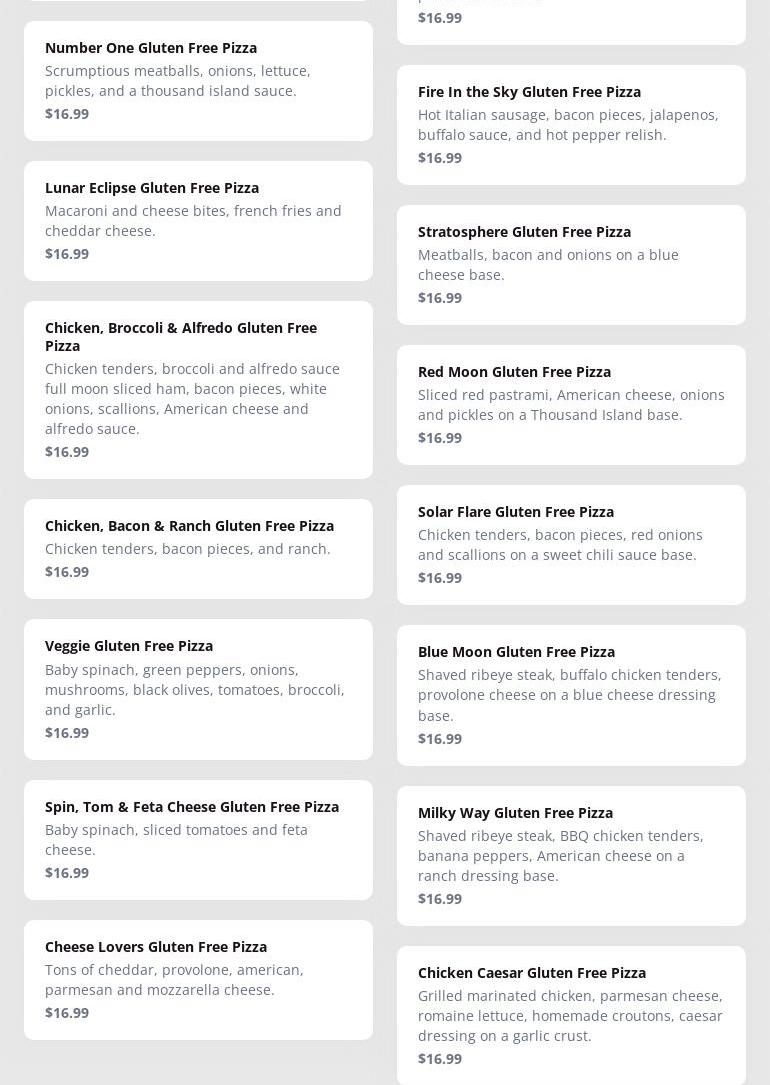Pick the Cheese Lovers Gluten Free Pizza

click(156, 947)
